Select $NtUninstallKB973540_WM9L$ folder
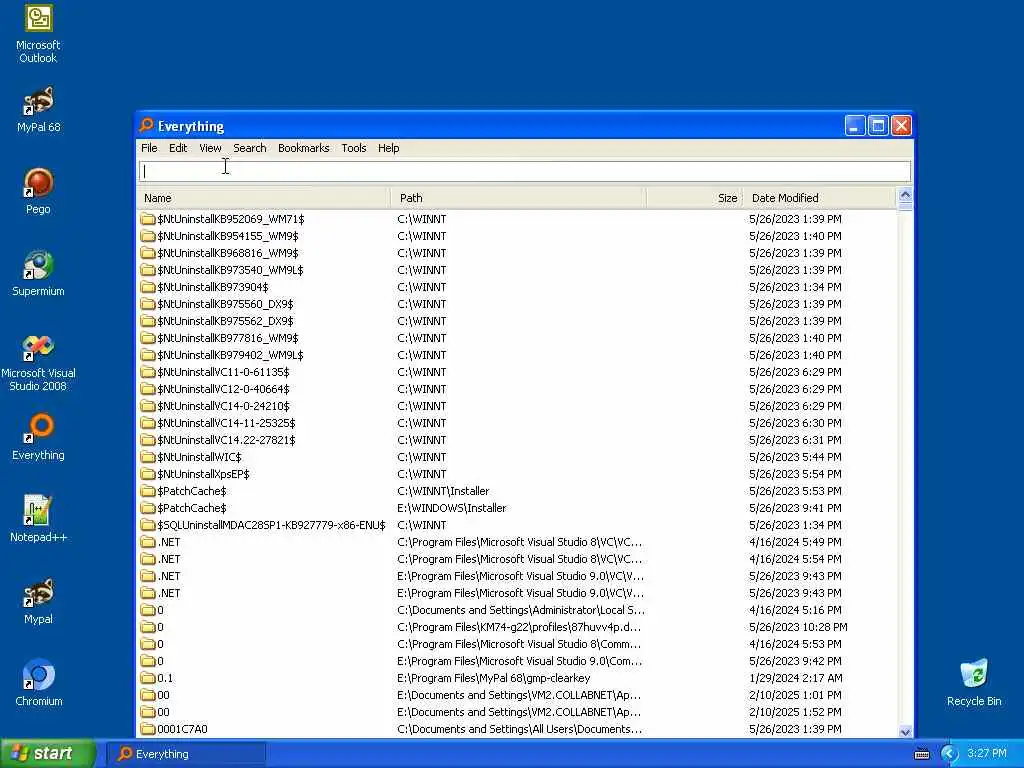Image resolution: width=1024 pixels, height=768 pixels. (517, 270)
